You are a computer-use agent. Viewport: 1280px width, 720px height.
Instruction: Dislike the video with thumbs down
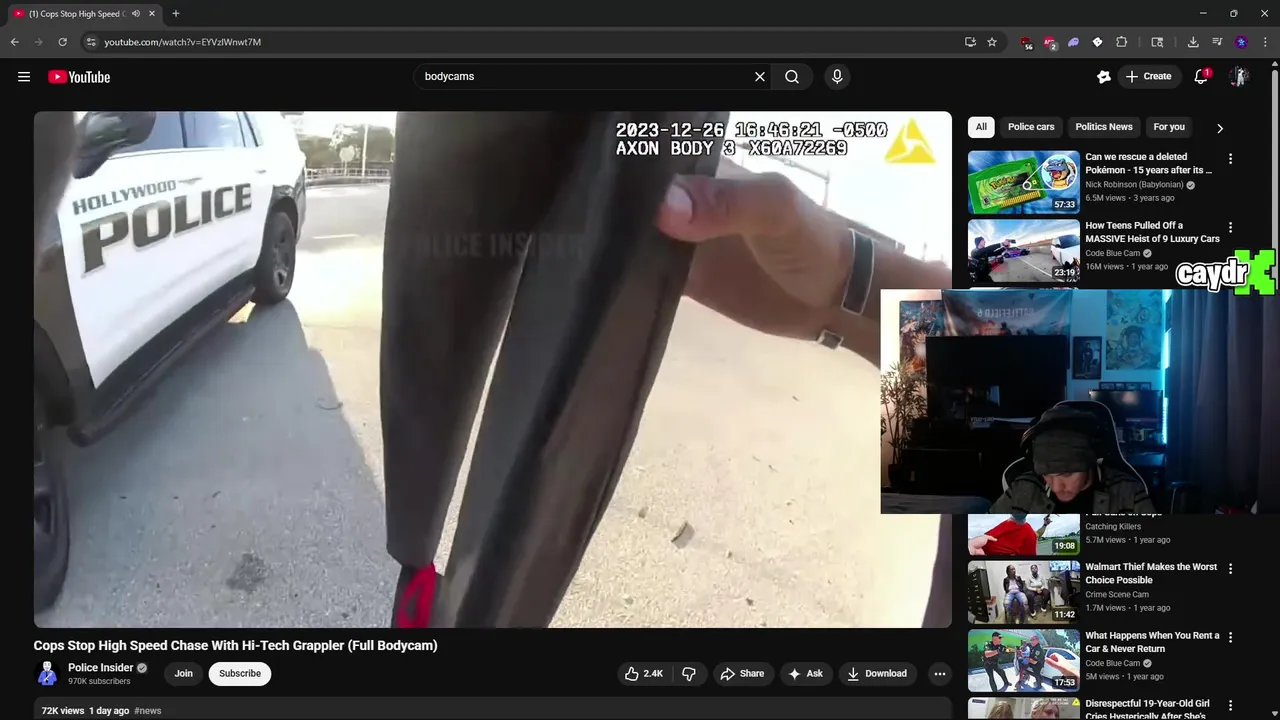689,674
